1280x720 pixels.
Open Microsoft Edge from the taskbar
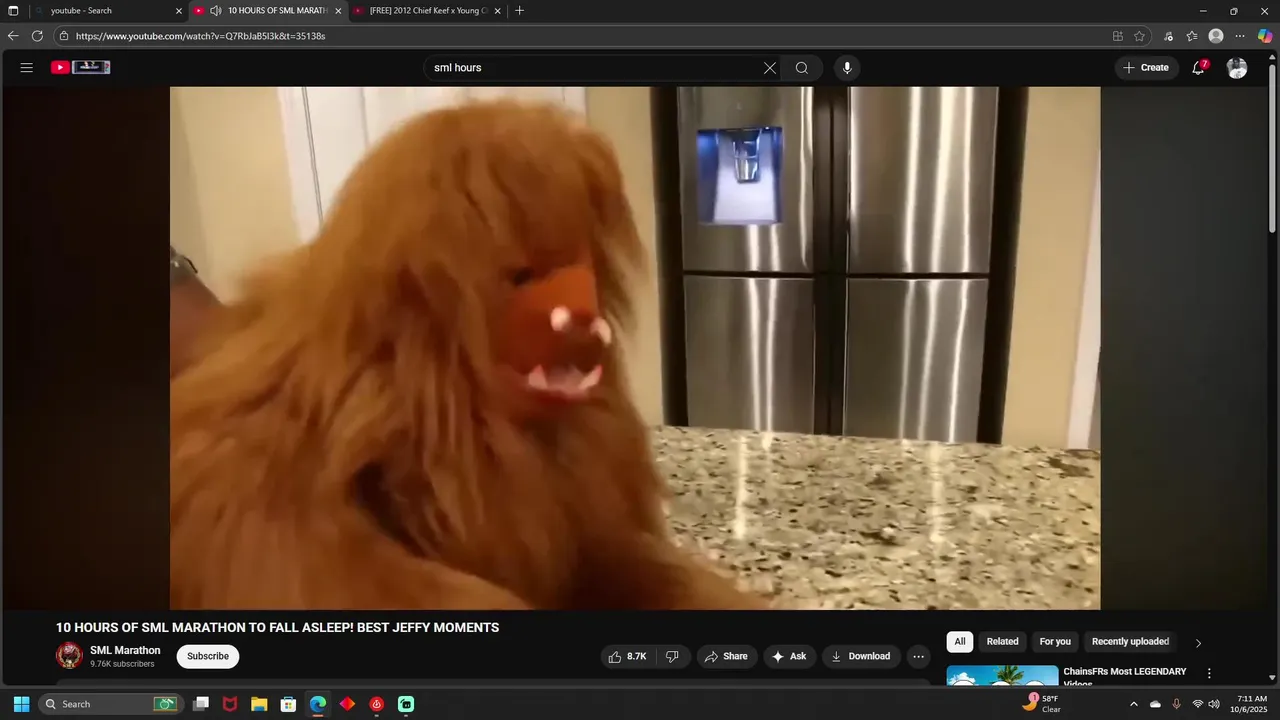[318, 704]
